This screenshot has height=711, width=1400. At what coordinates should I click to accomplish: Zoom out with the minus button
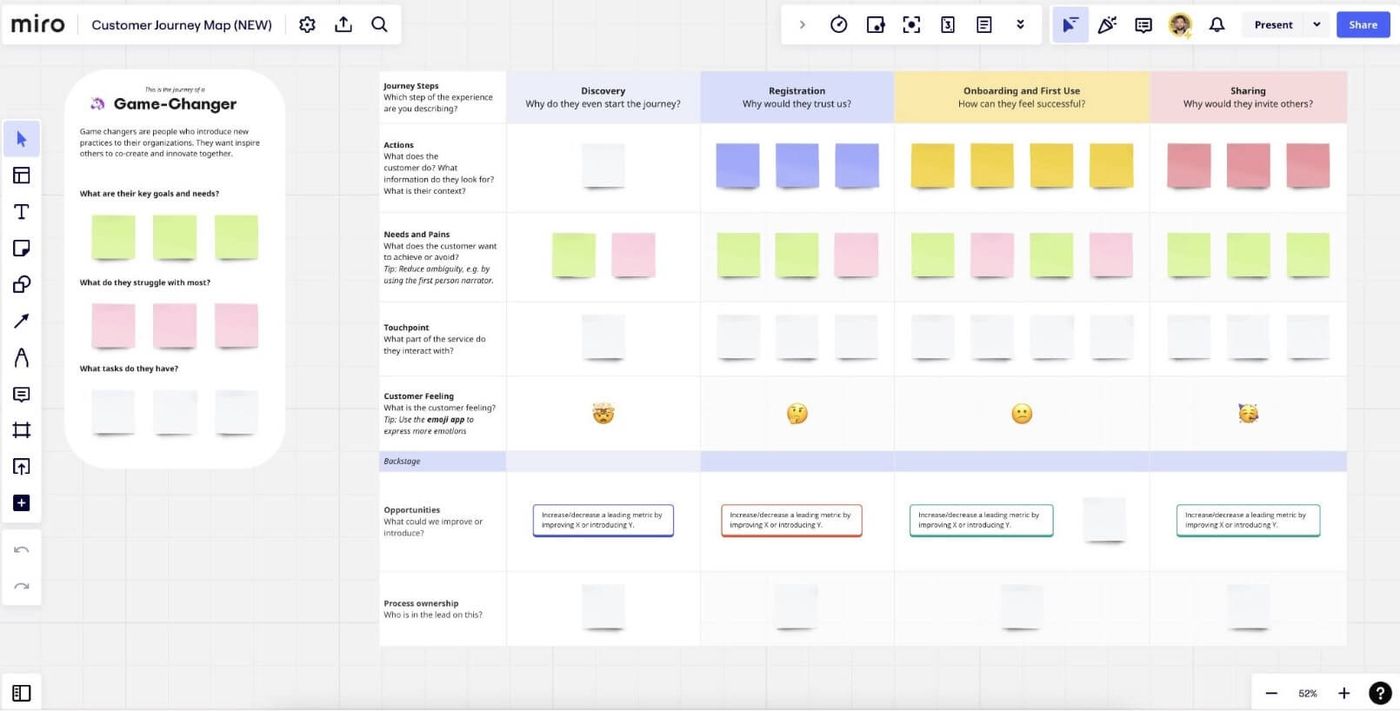[x=1271, y=693]
